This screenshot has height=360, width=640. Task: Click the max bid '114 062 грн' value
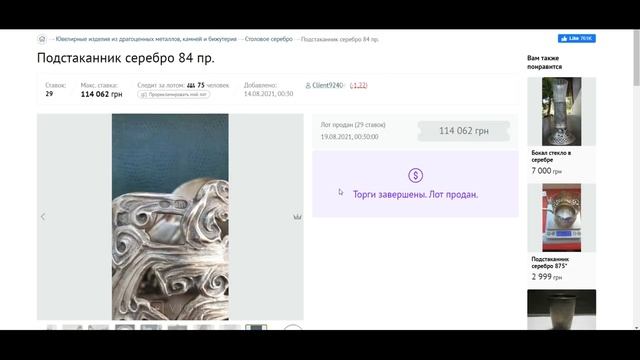[x=102, y=94]
